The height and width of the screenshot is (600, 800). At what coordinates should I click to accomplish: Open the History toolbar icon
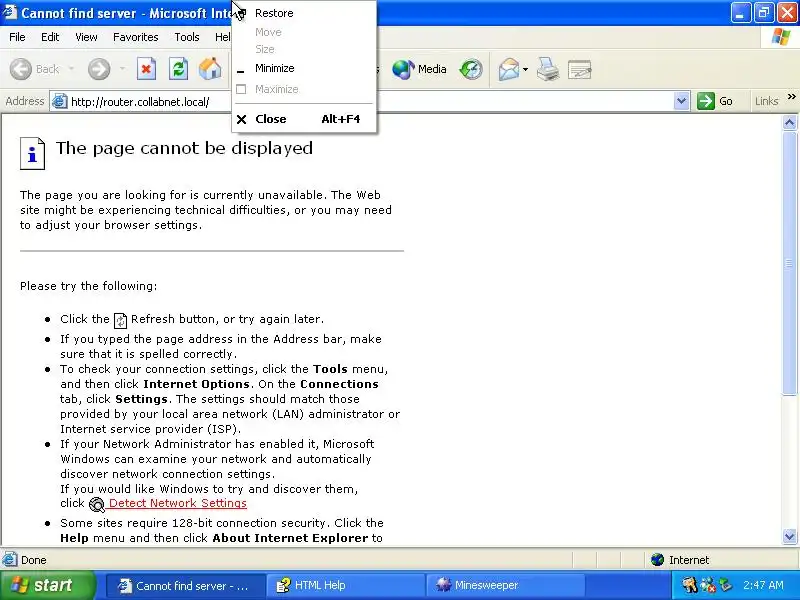(470, 69)
